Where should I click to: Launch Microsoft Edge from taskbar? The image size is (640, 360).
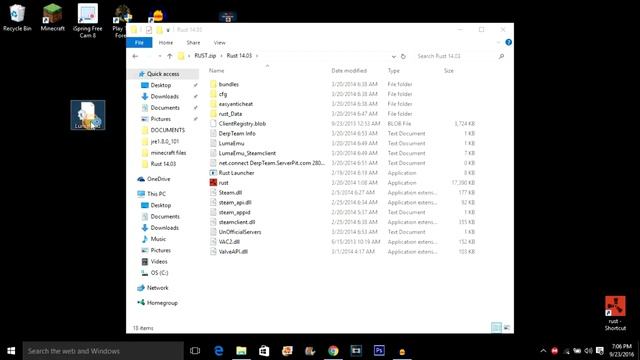[x=219, y=351]
